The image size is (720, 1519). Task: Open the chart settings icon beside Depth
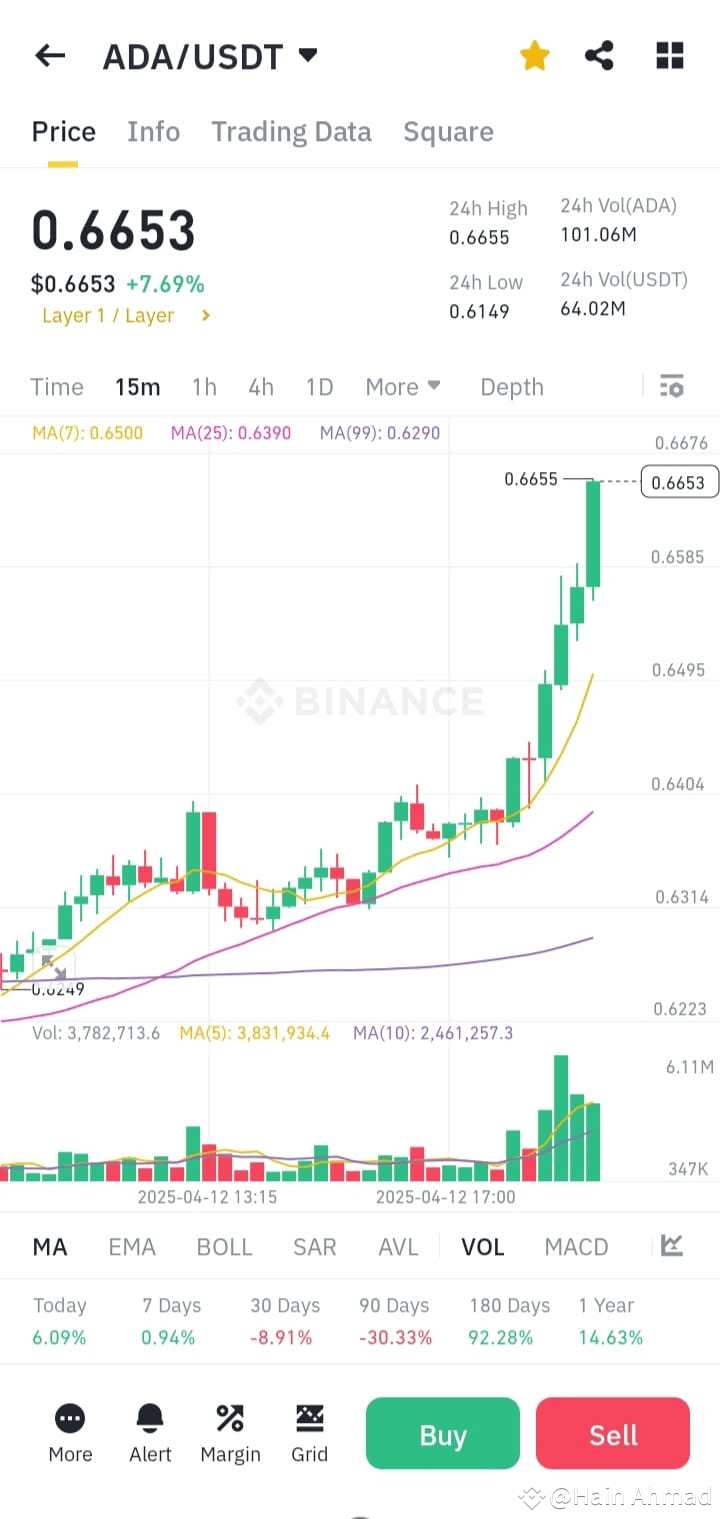[x=671, y=386]
